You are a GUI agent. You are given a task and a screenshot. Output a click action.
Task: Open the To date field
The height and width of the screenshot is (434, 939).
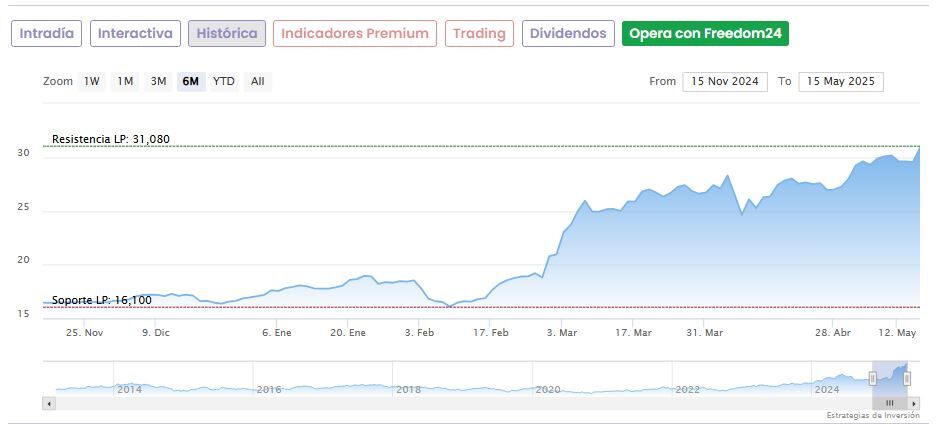point(841,82)
